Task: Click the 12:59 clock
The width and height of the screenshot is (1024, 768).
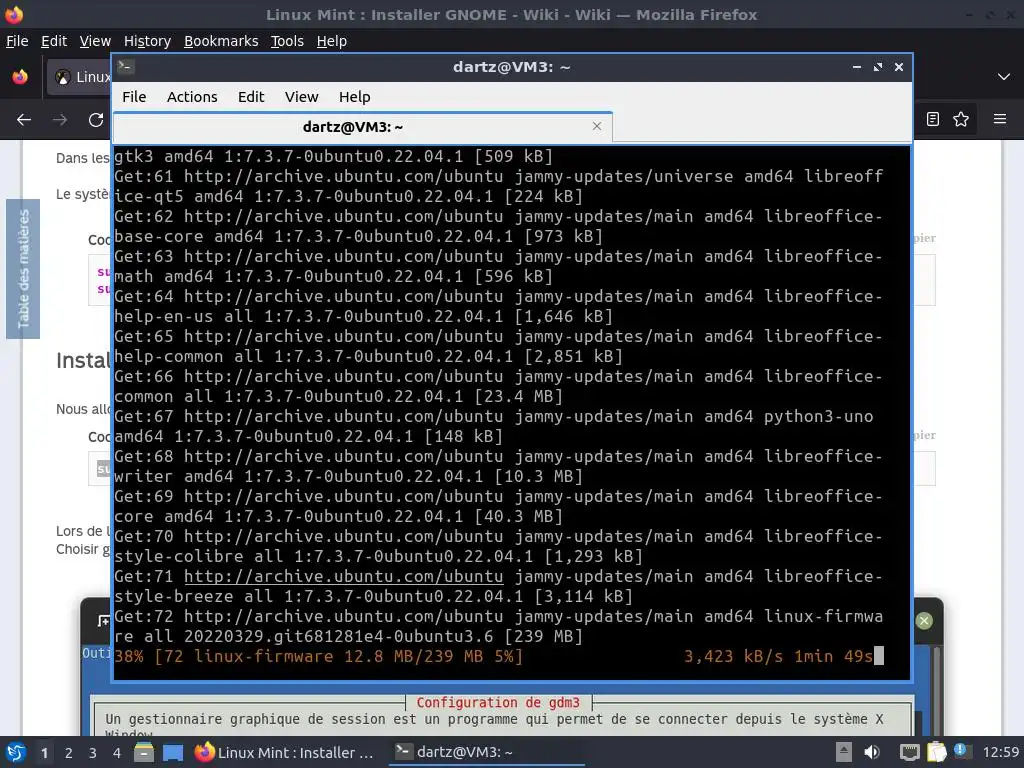Action: (x=1000, y=752)
